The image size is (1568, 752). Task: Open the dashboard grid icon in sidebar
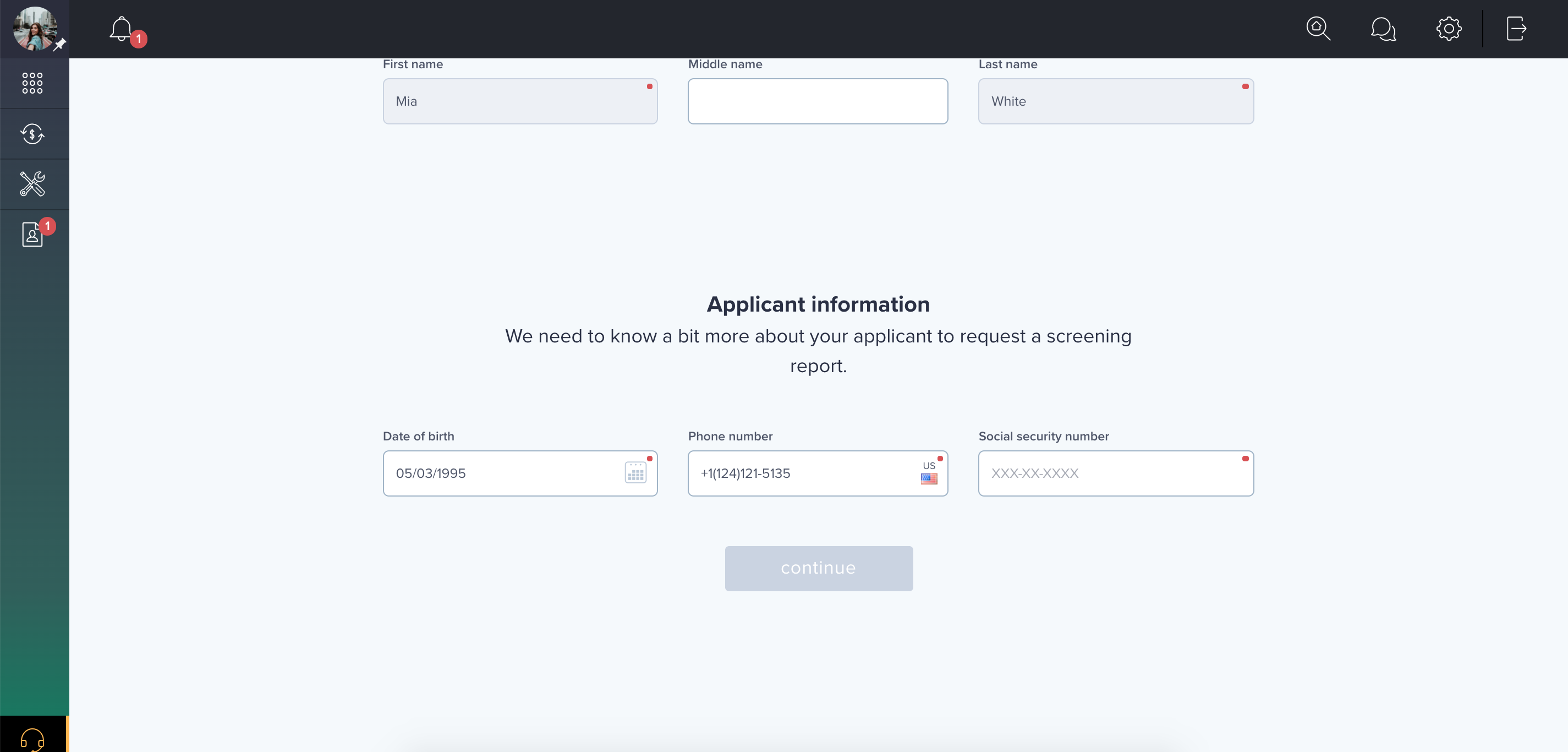(32, 83)
